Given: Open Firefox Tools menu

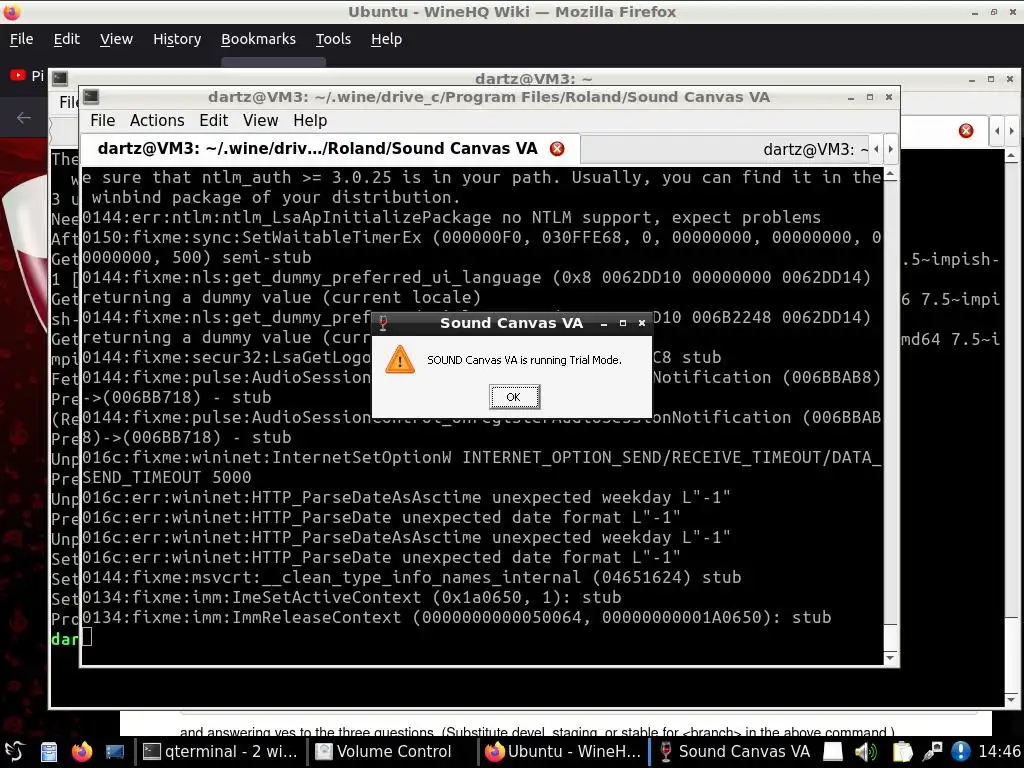Looking at the screenshot, I should coord(333,39).
